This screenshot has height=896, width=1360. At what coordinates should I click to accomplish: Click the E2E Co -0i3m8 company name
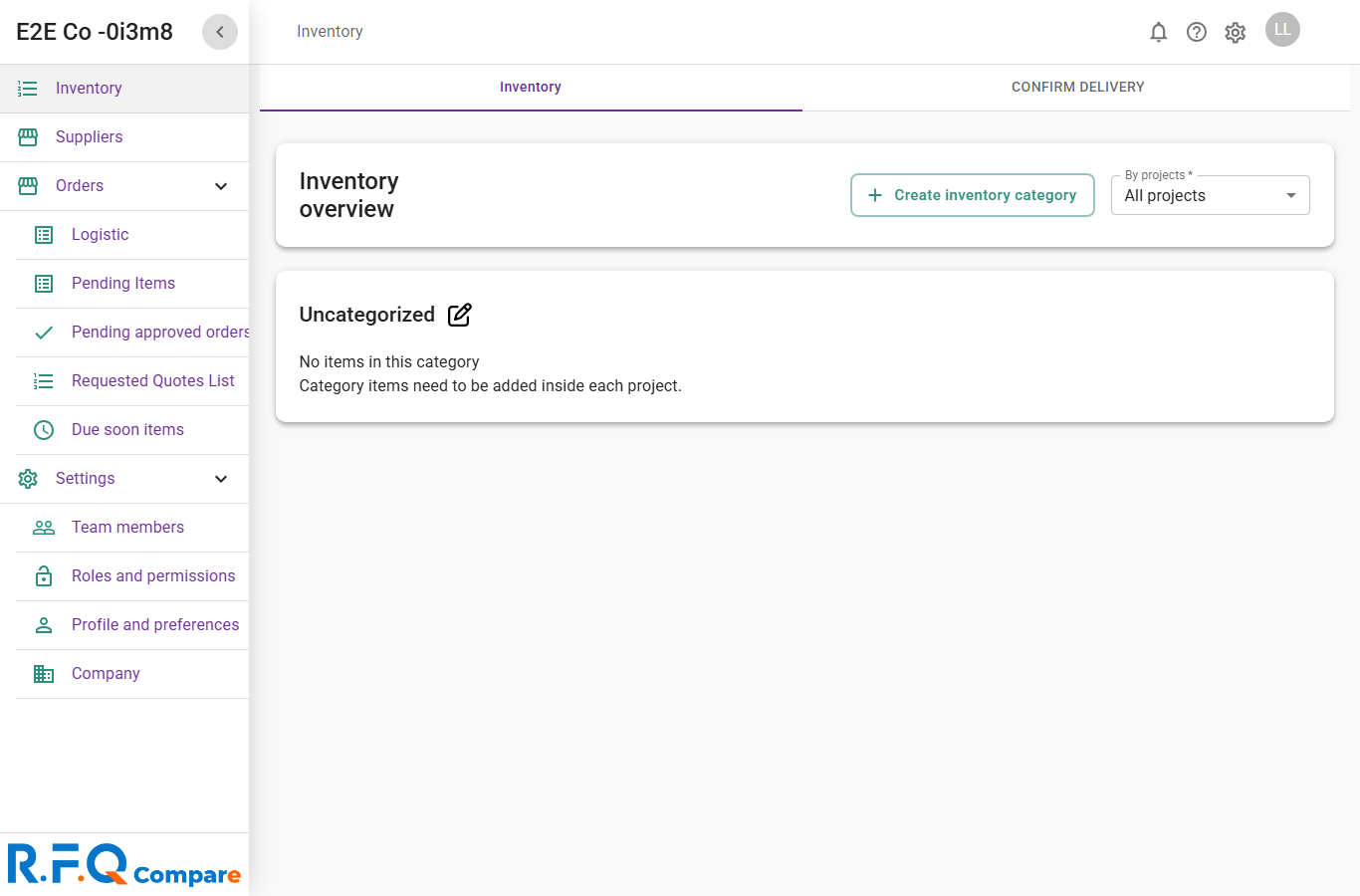[x=95, y=32]
